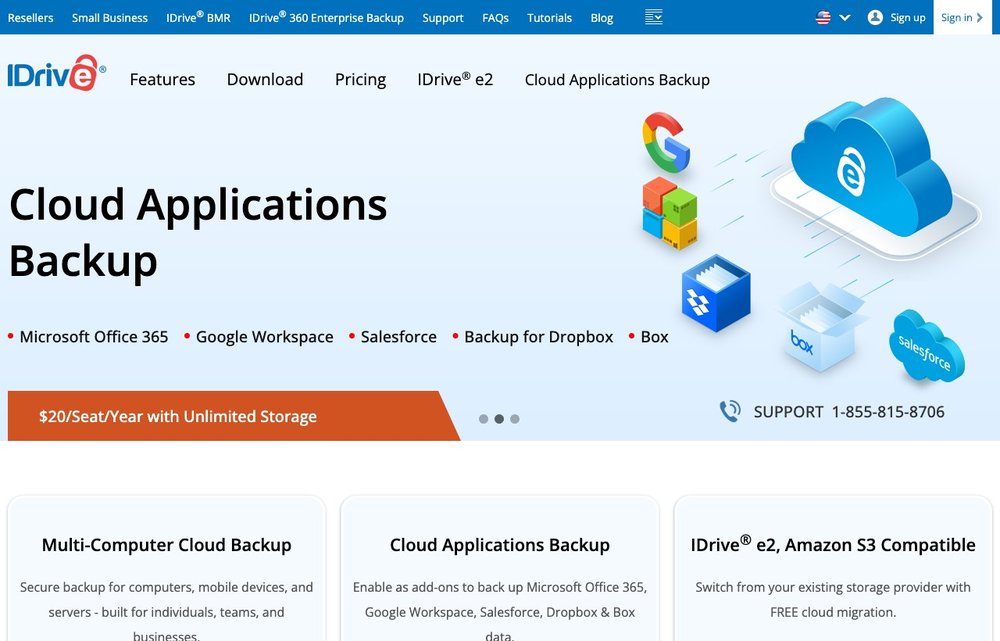Click Google Workspace bullet text
The height and width of the screenshot is (641, 1000).
[265, 337]
